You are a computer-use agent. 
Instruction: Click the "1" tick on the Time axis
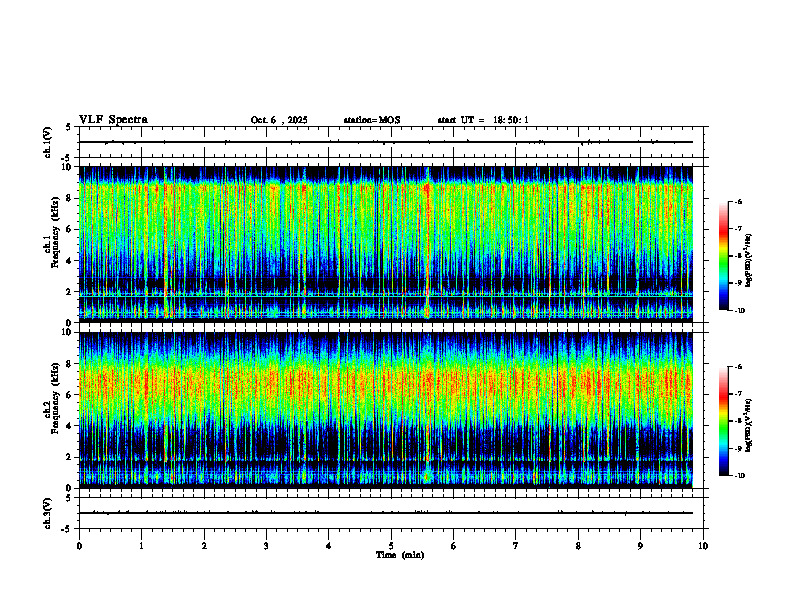pos(141,546)
